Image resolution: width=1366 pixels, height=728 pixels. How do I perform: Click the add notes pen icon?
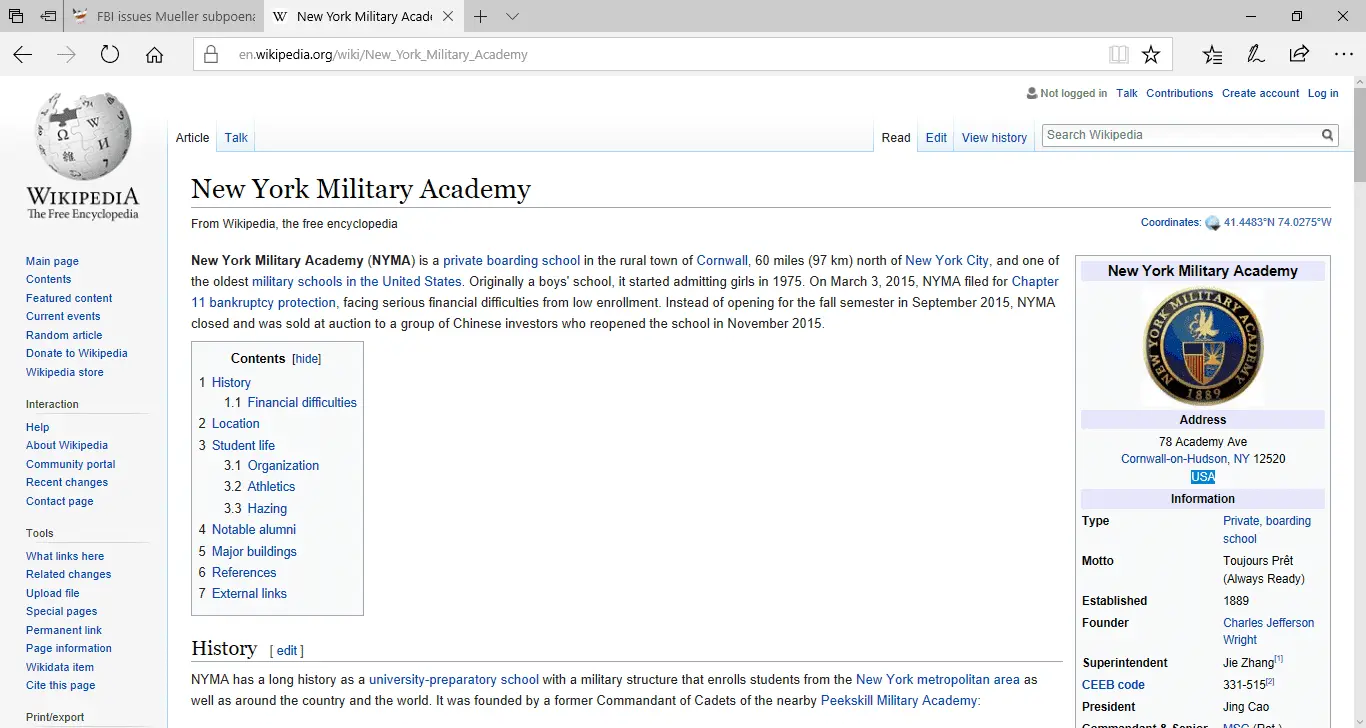[1256, 55]
